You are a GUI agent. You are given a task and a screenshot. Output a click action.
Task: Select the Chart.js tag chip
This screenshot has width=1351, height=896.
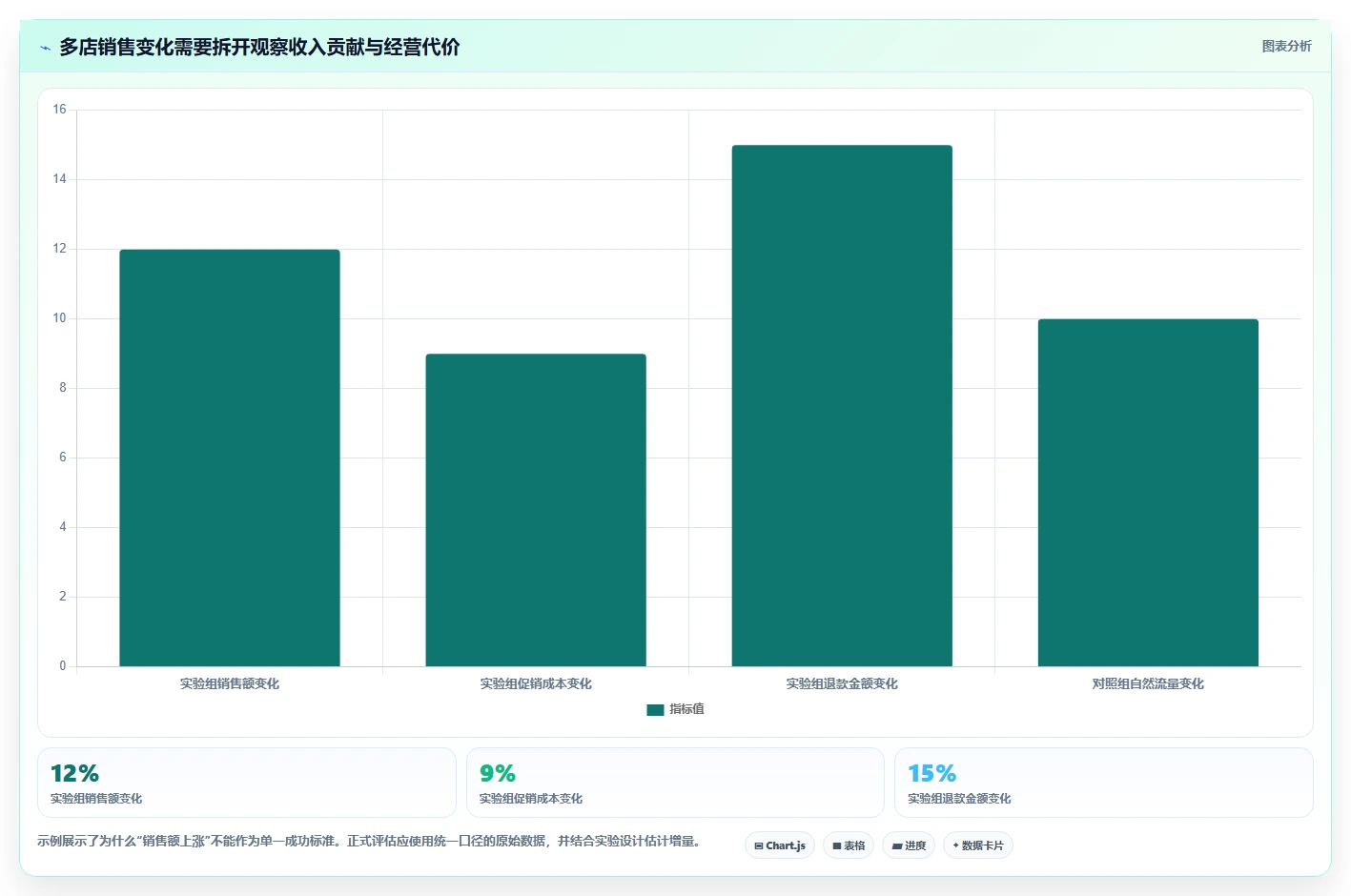780,845
